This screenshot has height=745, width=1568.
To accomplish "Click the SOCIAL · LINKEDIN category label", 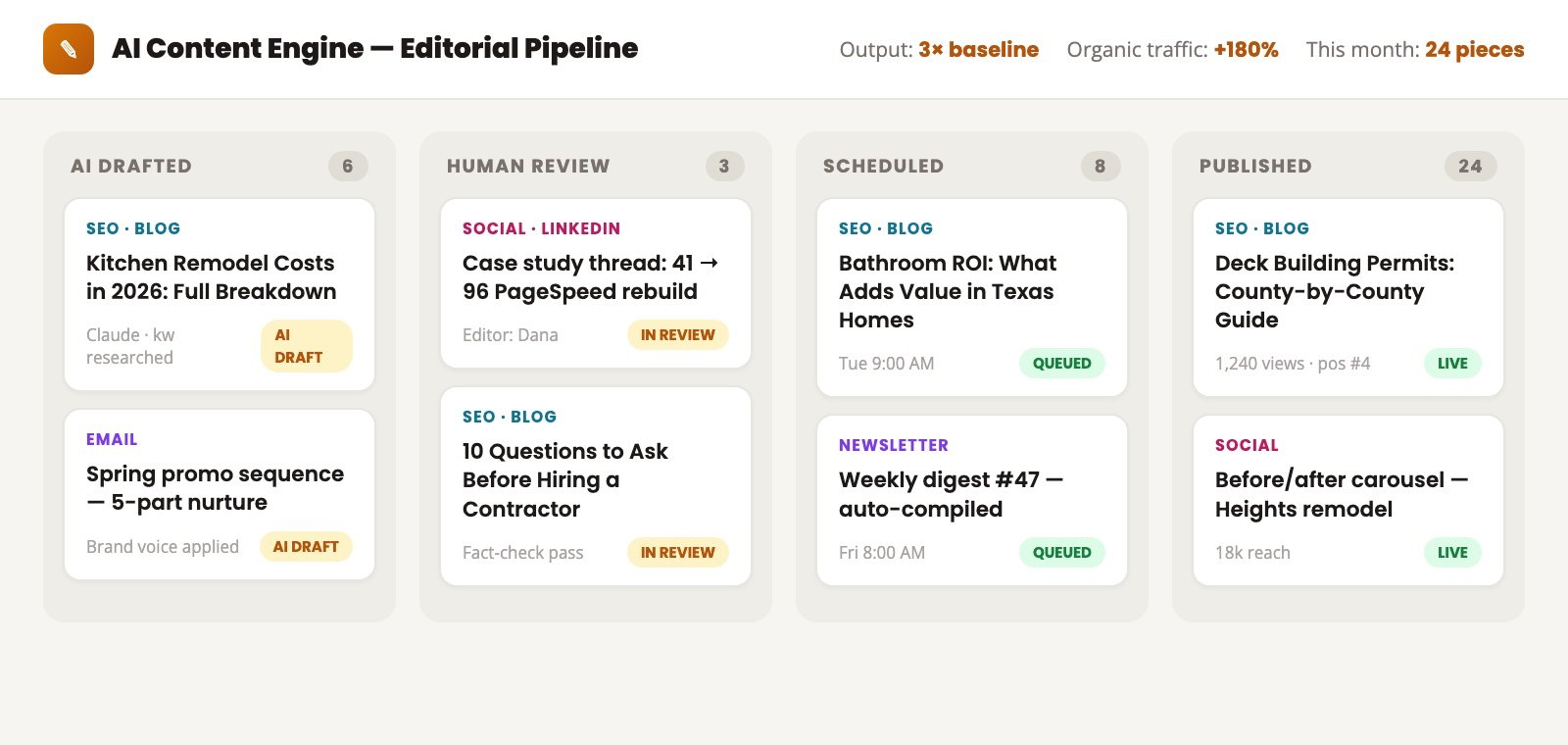I will coord(541,228).
